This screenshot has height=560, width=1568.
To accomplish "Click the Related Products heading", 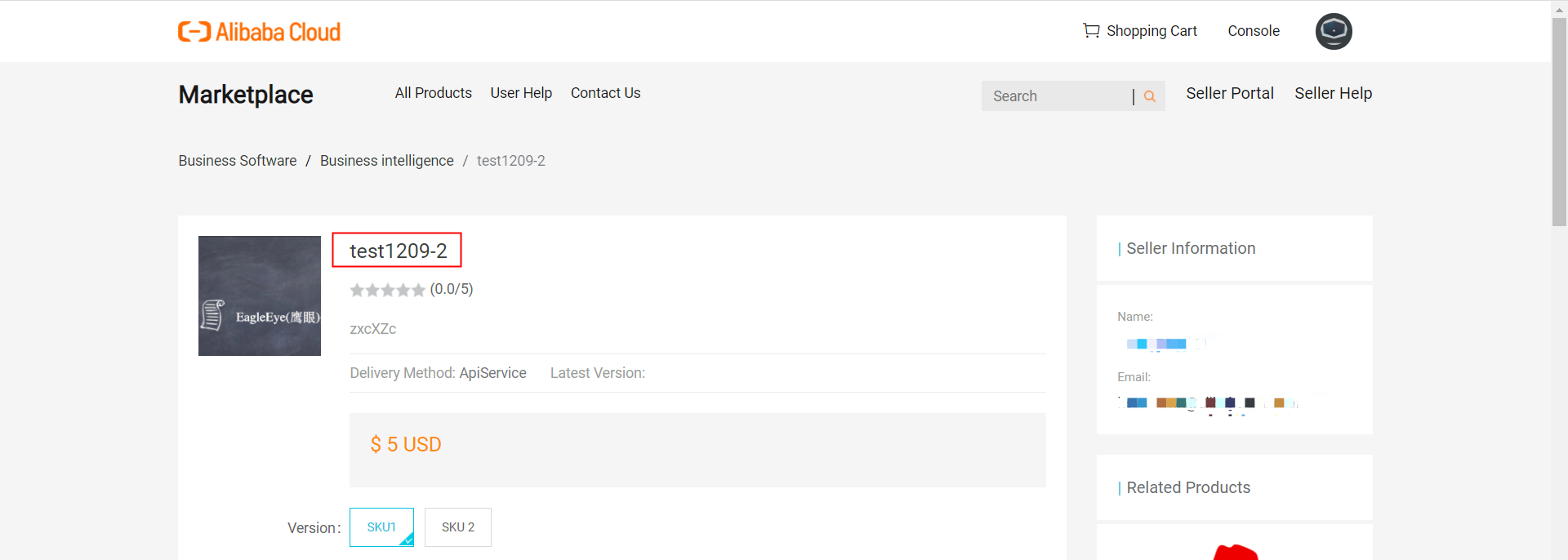I will [1188, 487].
